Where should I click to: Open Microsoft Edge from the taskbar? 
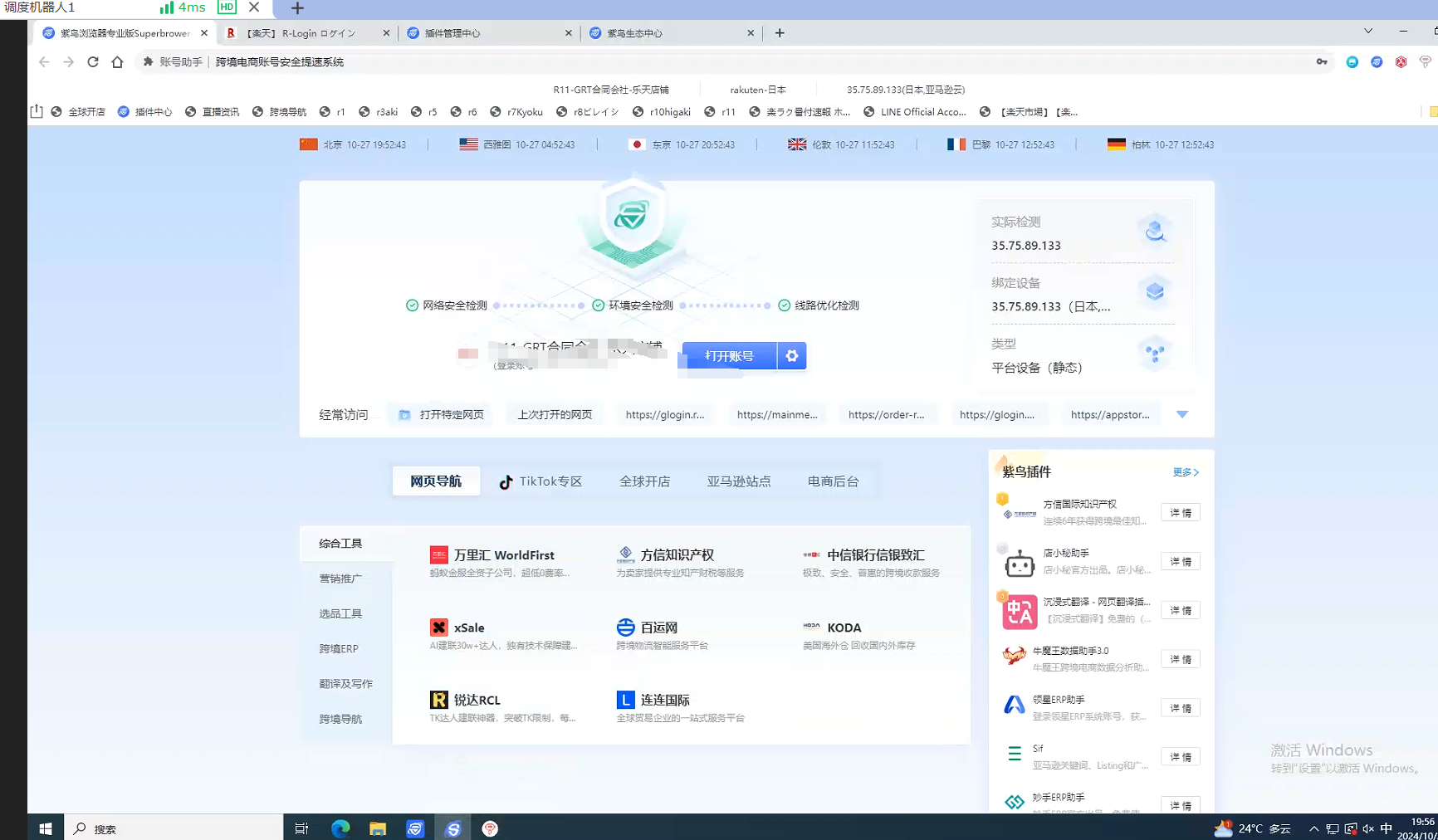(340, 828)
